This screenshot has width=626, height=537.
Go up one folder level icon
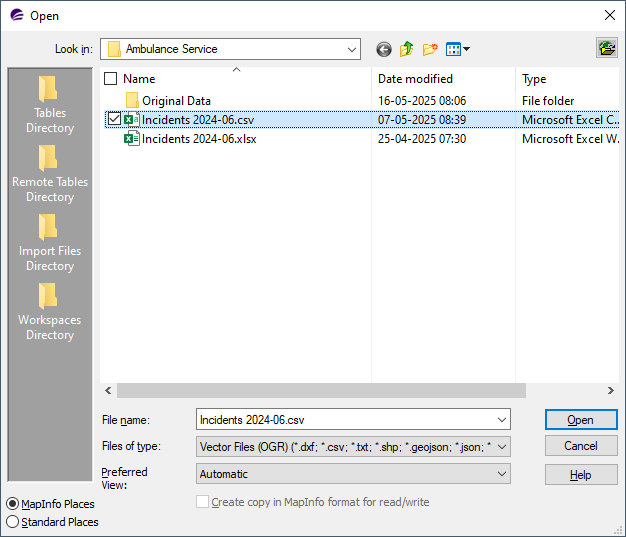pos(406,49)
